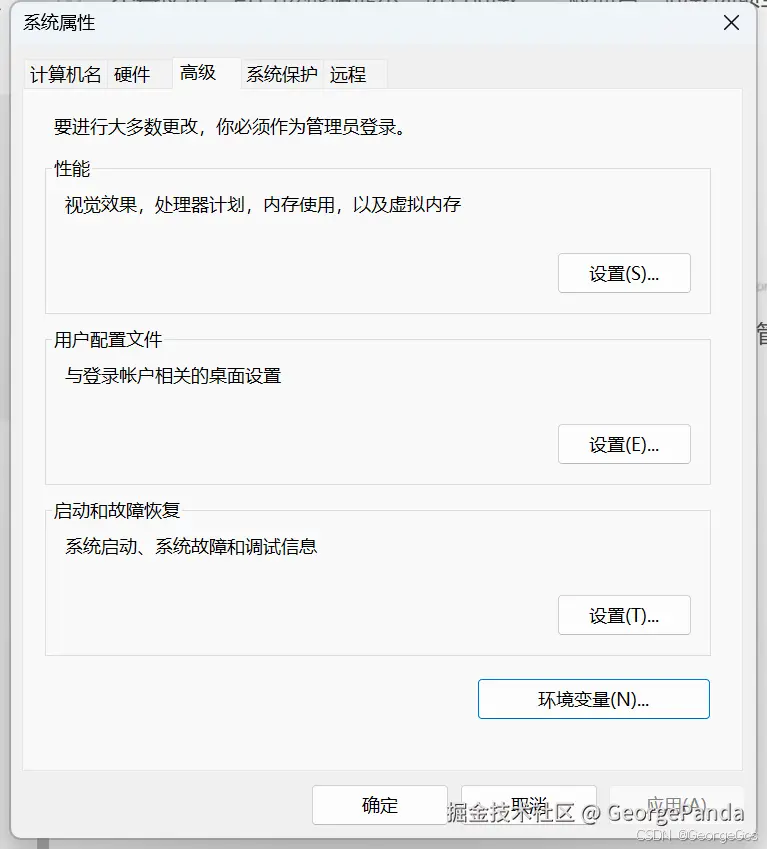Open user profile settings via 设置(E) button

tap(624, 444)
